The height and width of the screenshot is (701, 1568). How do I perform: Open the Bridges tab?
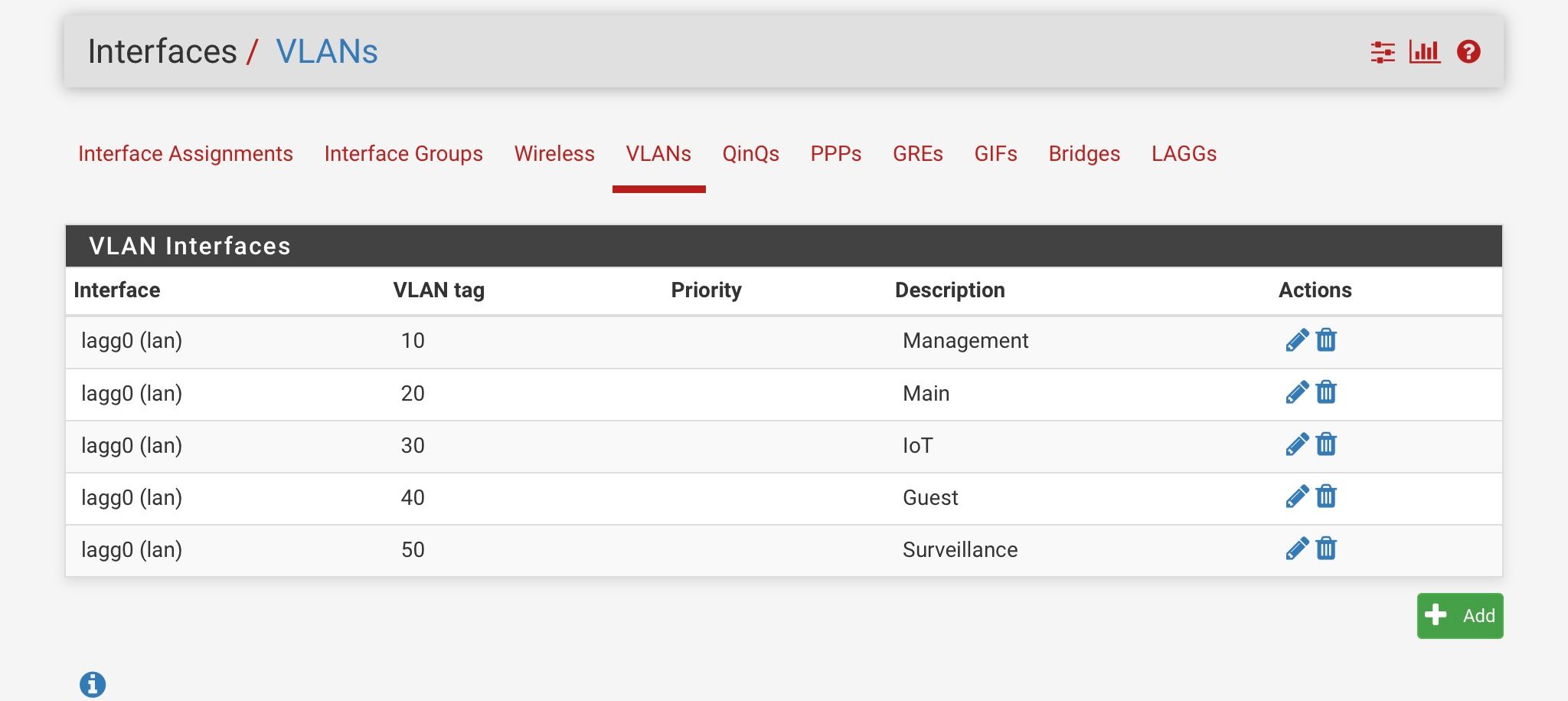(x=1084, y=154)
